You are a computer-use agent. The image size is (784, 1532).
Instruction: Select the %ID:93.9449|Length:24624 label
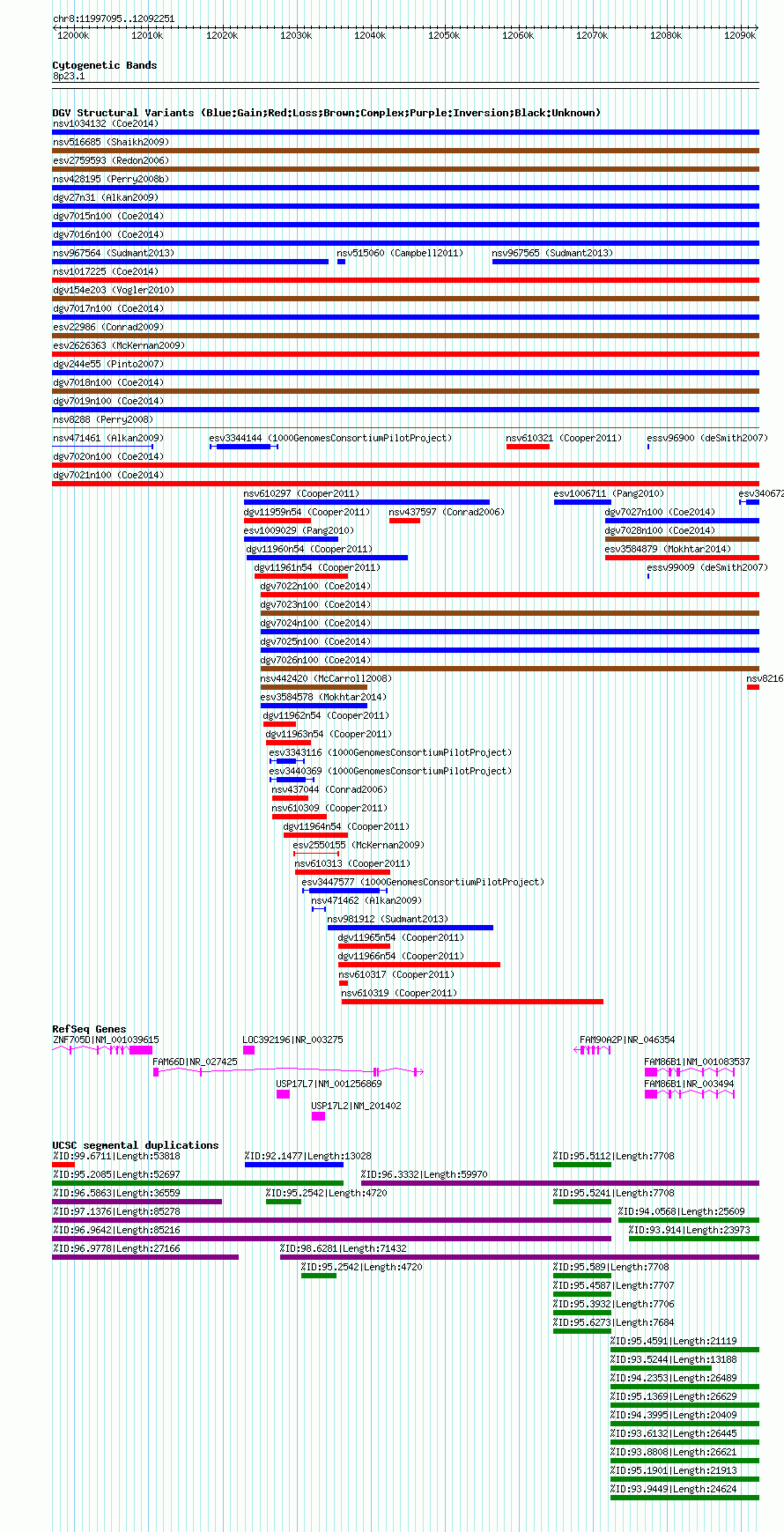click(x=674, y=1489)
